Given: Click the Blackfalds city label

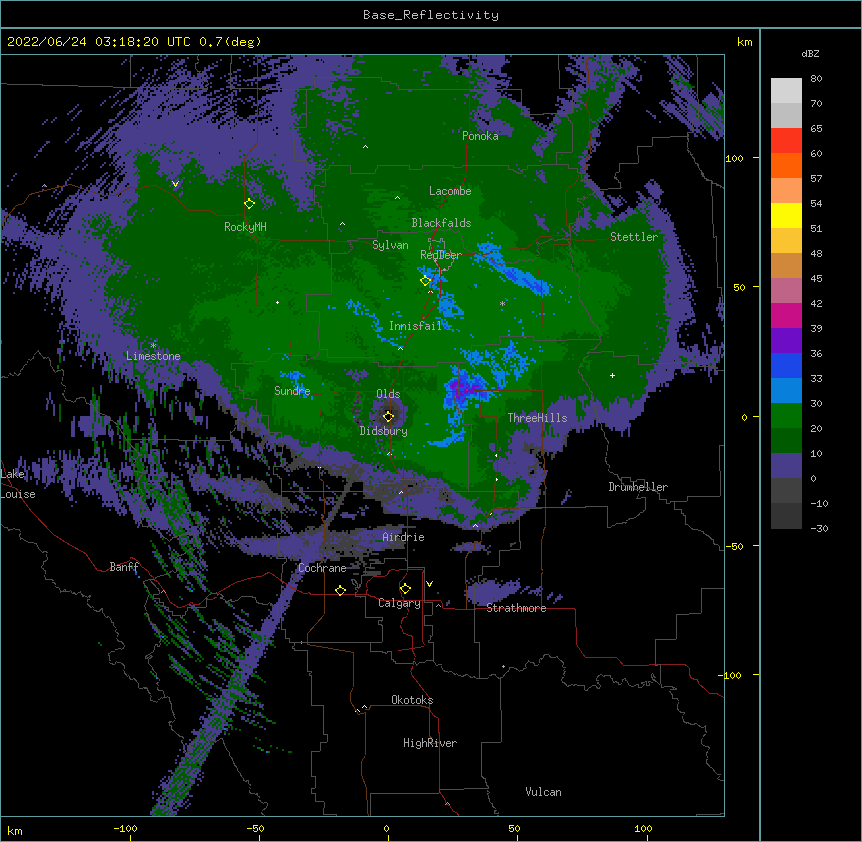Looking at the screenshot, I should coord(441,223).
